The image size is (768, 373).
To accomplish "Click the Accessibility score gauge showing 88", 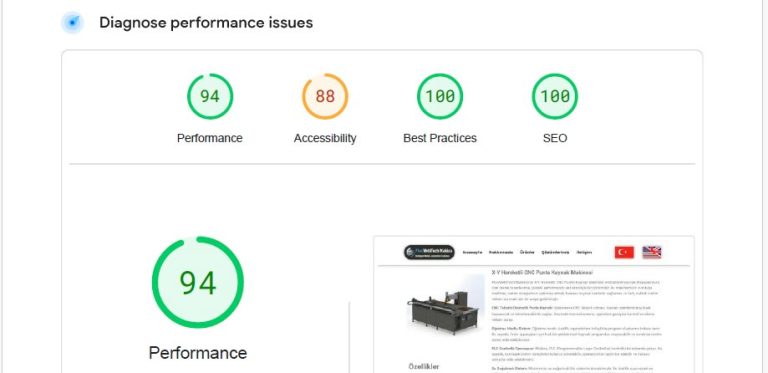I will [325, 96].
